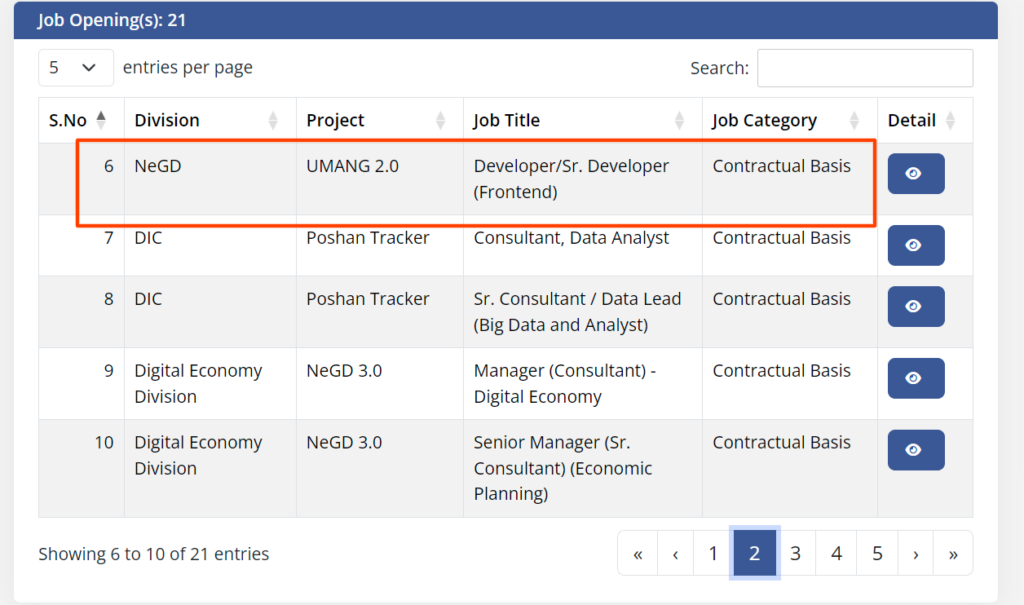Viewport: 1024px width, 605px height.
Task: Go to pagination page 5
Action: (x=878, y=554)
